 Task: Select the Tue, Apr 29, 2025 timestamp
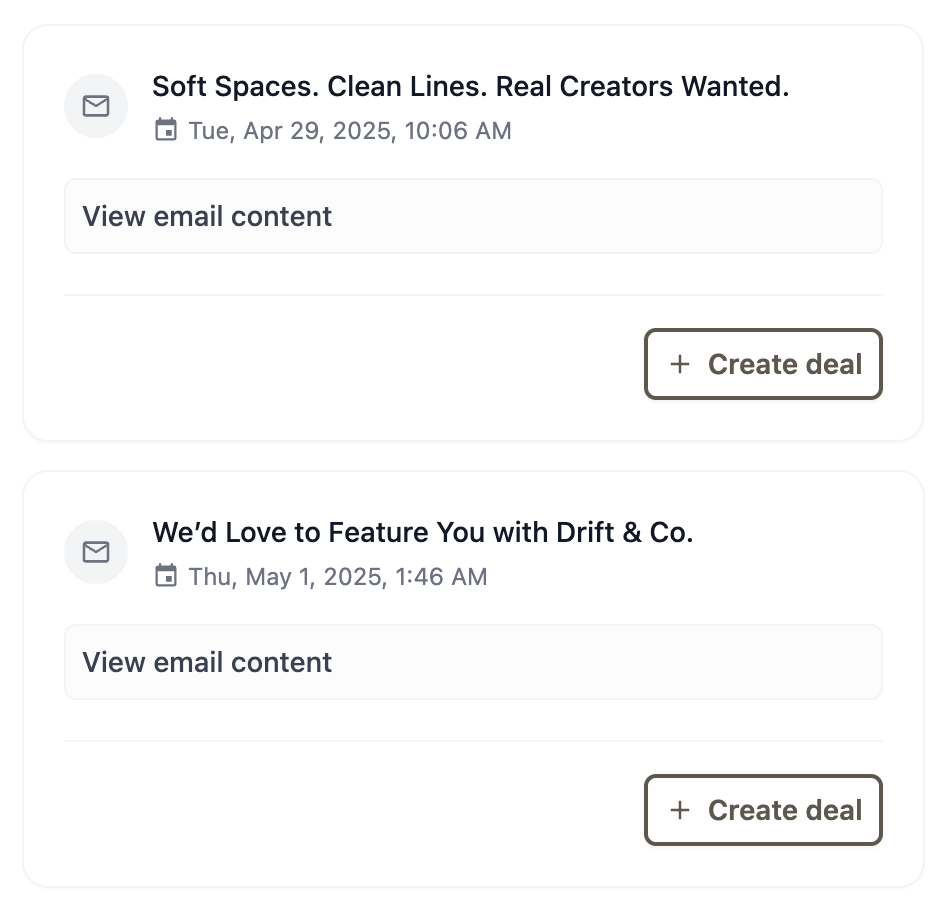350,131
